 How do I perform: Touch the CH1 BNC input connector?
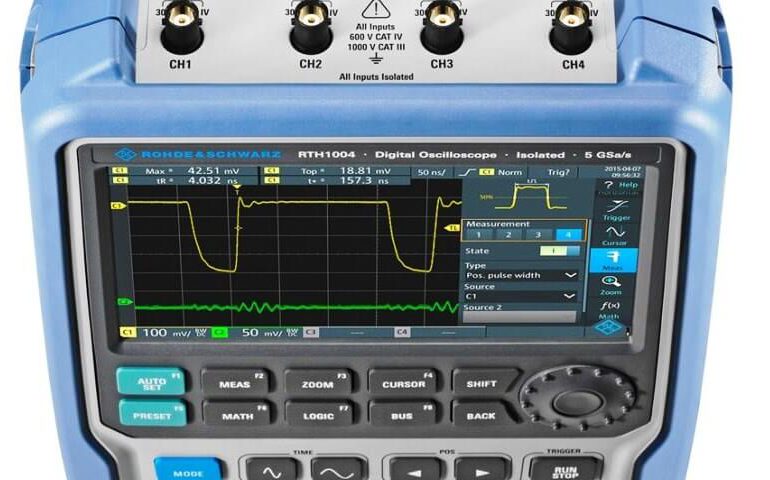[x=182, y=26]
